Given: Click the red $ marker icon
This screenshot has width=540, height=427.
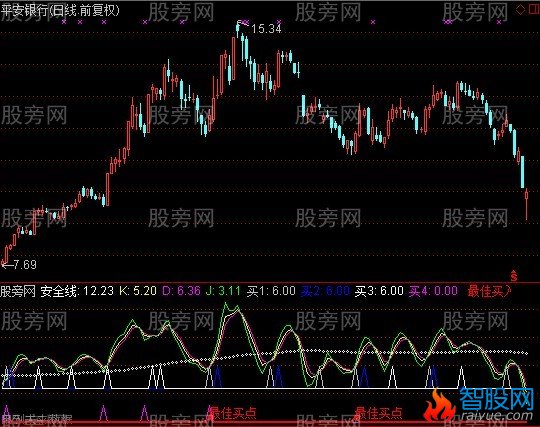Looking at the screenshot, I should point(514,275).
